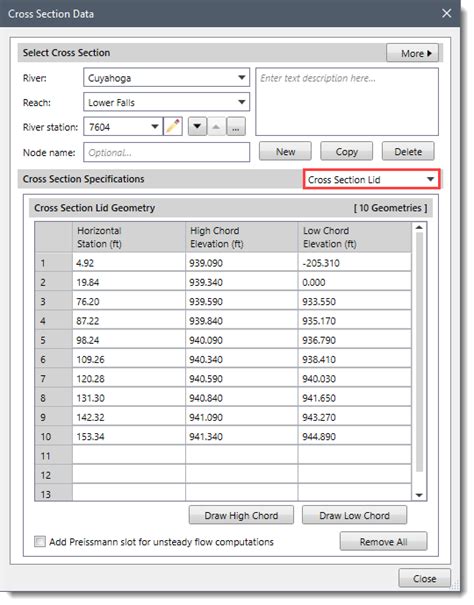Viewport: 474px width, 605px height.
Task: Select low chord cell -205.310
Action: coord(354,263)
